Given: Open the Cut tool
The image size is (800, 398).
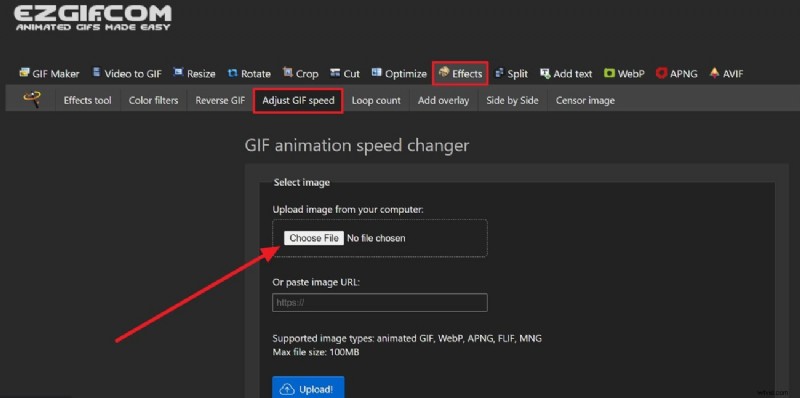Looking at the screenshot, I should (x=345, y=73).
